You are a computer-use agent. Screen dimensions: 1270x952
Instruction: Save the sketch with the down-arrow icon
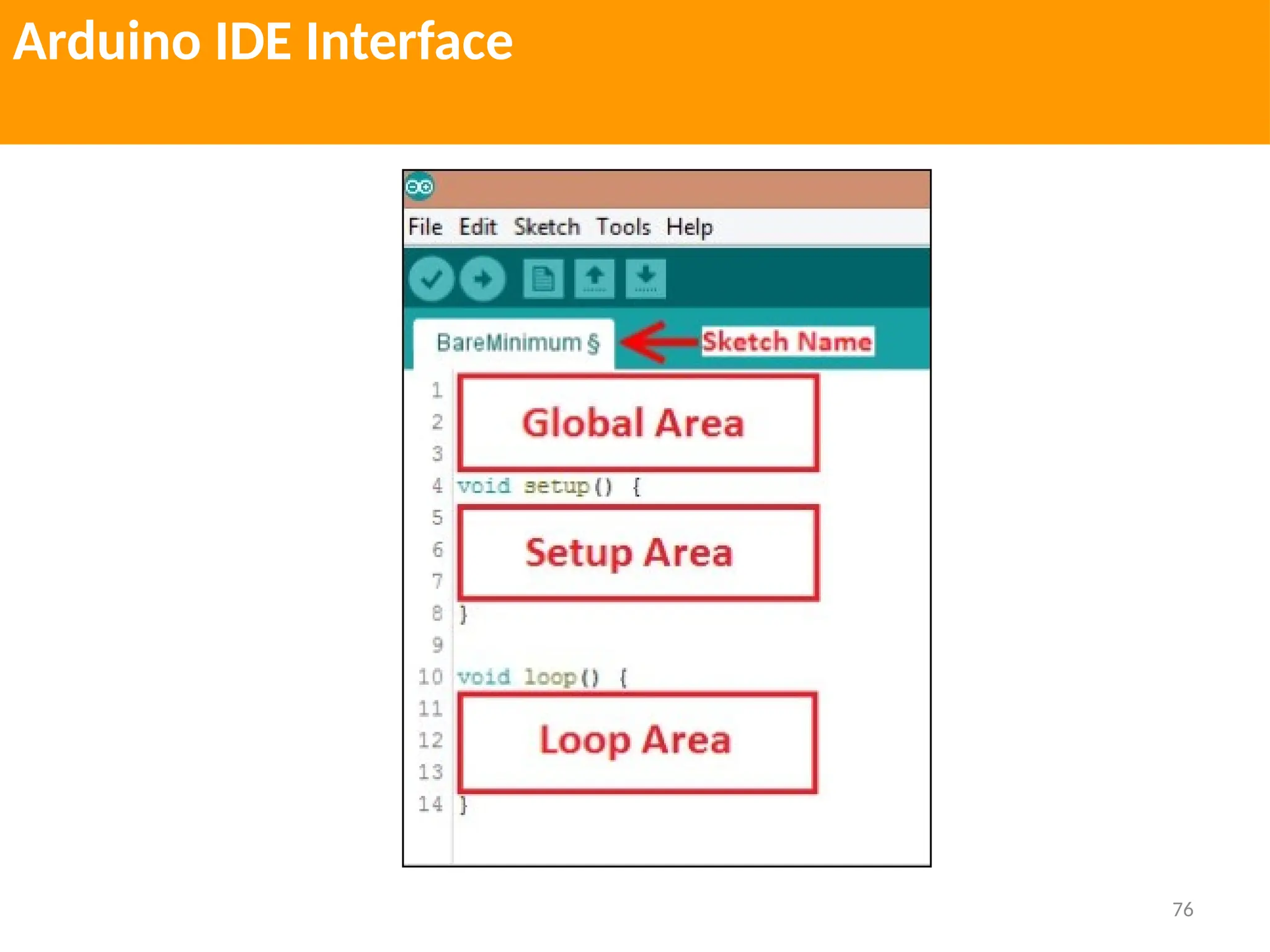point(646,279)
